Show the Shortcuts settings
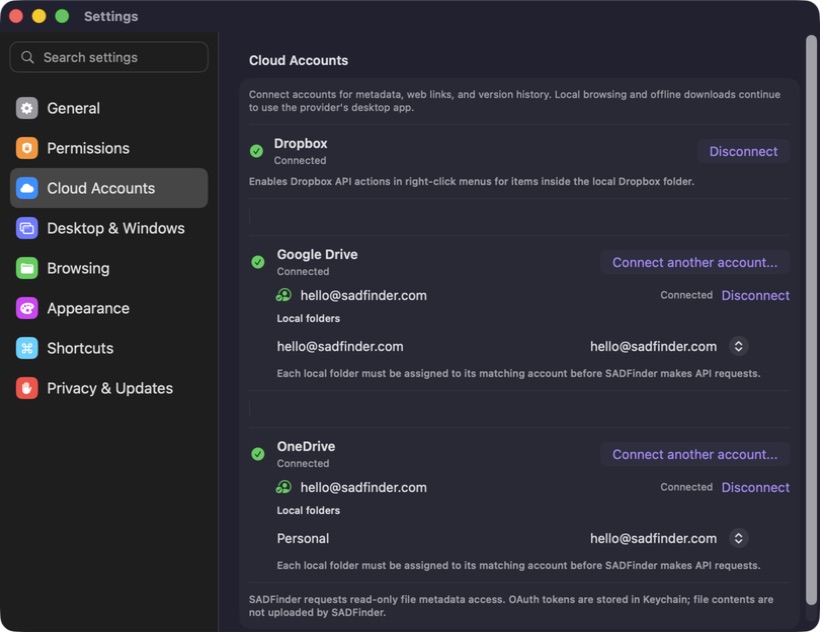Image resolution: width=820 pixels, height=632 pixels. pos(109,348)
